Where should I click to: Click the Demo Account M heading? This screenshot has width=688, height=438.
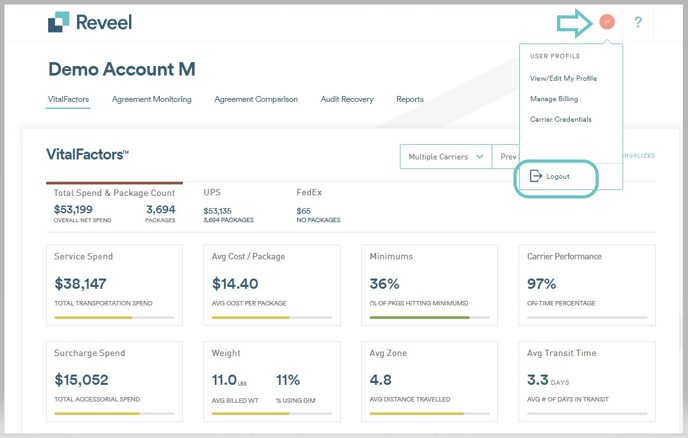point(122,69)
